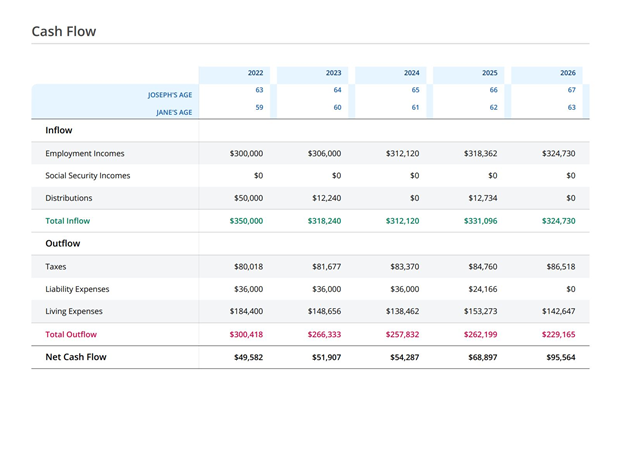Click the Joseph's Age row label
Image resolution: width=617 pixels, height=453 pixels.
[x=169, y=95]
